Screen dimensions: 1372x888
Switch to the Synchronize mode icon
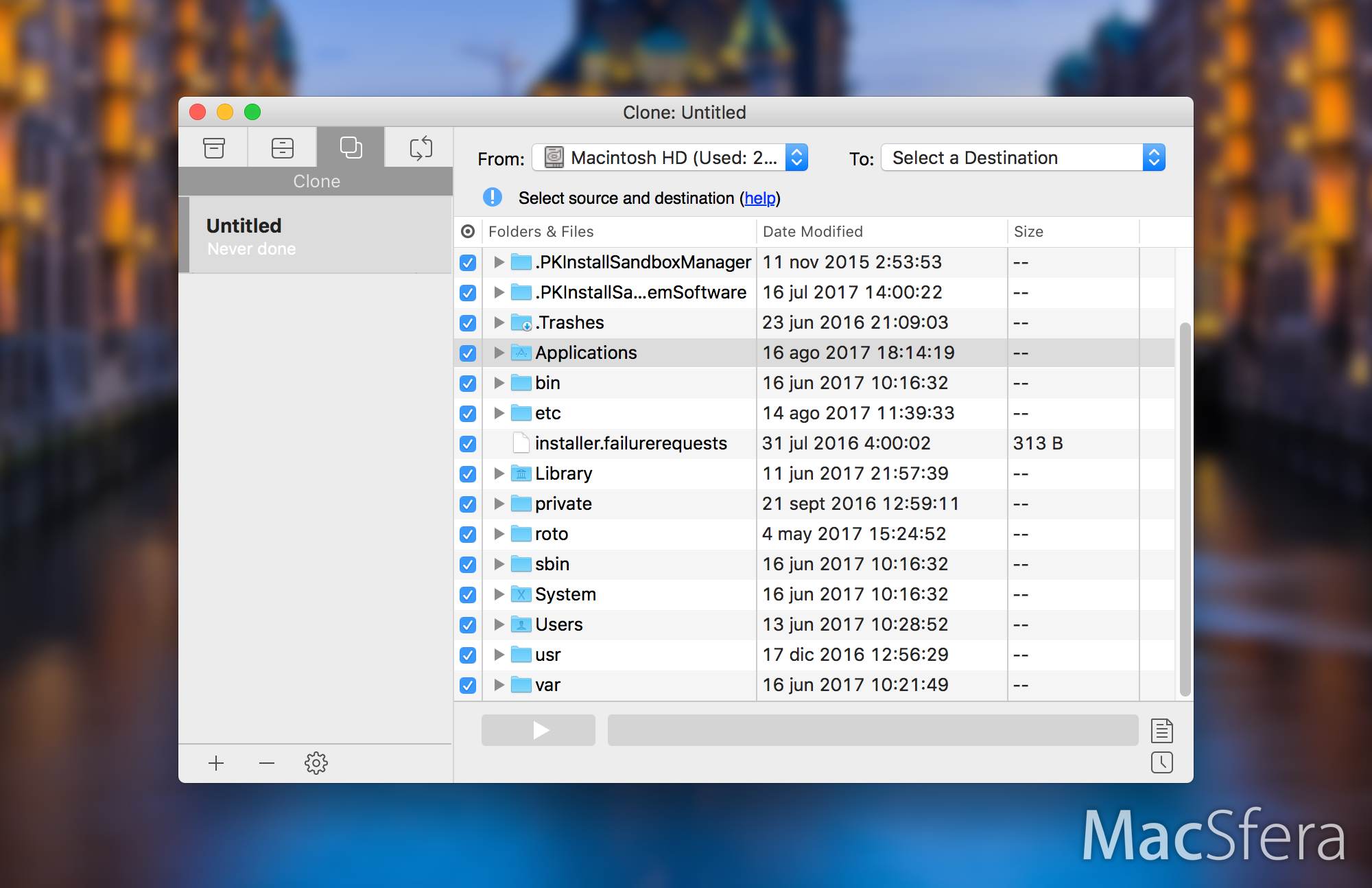coord(420,148)
